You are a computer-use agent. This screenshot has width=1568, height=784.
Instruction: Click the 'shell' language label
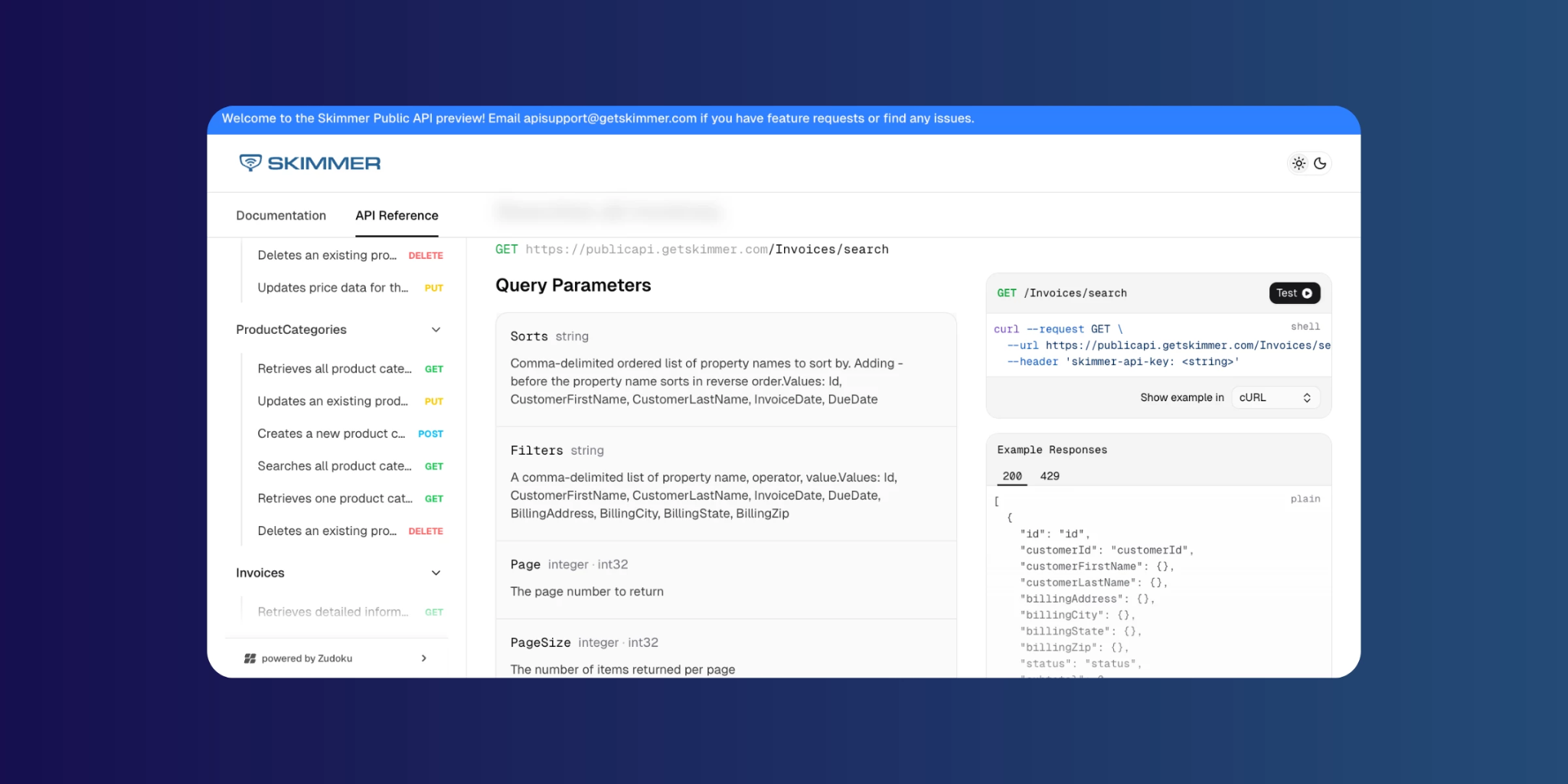pyautogui.click(x=1305, y=326)
